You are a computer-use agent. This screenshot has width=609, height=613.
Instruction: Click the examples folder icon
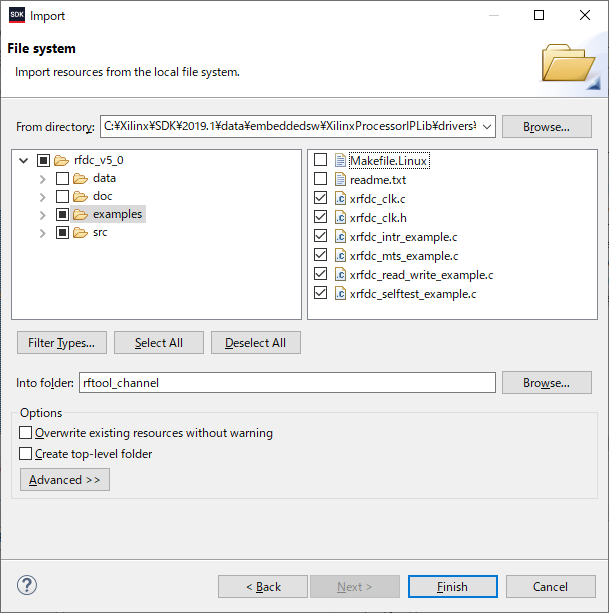pos(81,214)
